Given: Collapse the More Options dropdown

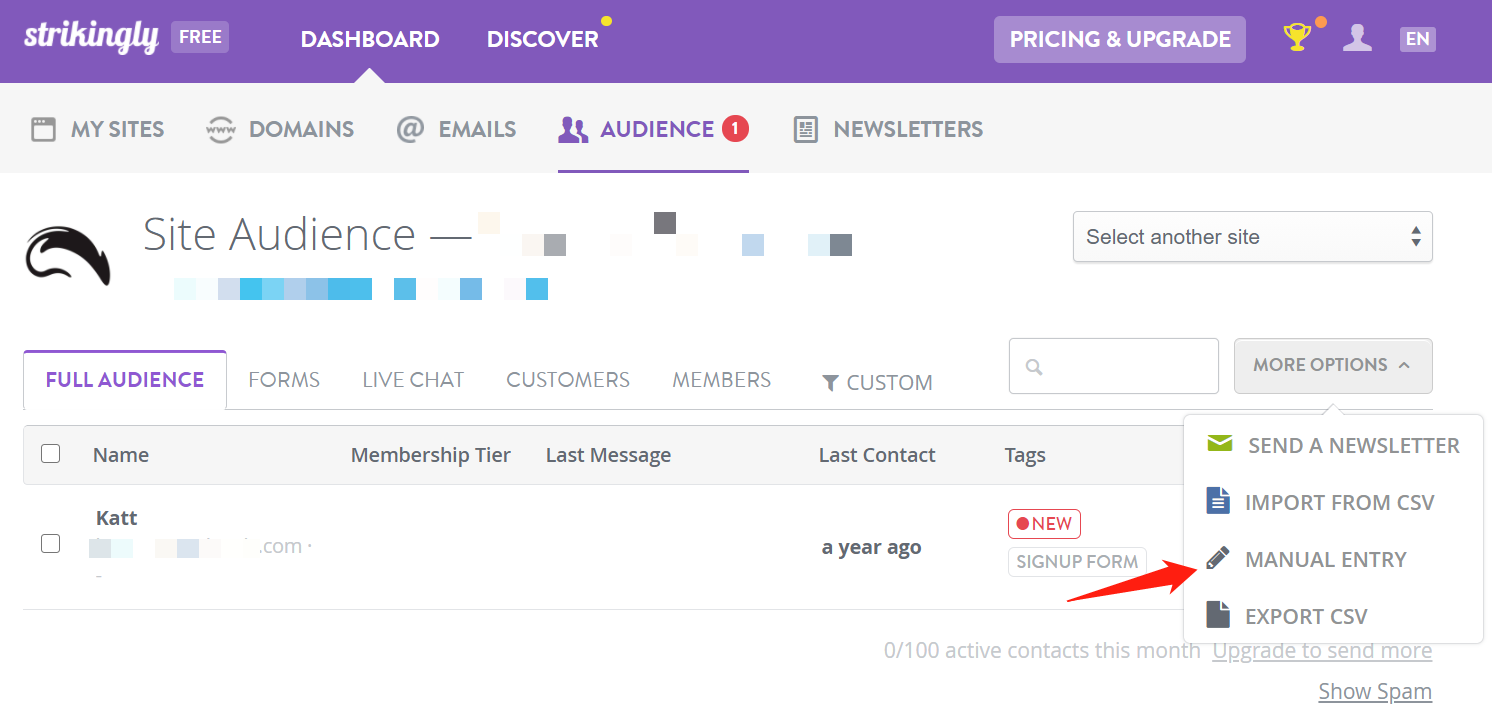Looking at the screenshot, I should pos(1333,365).
